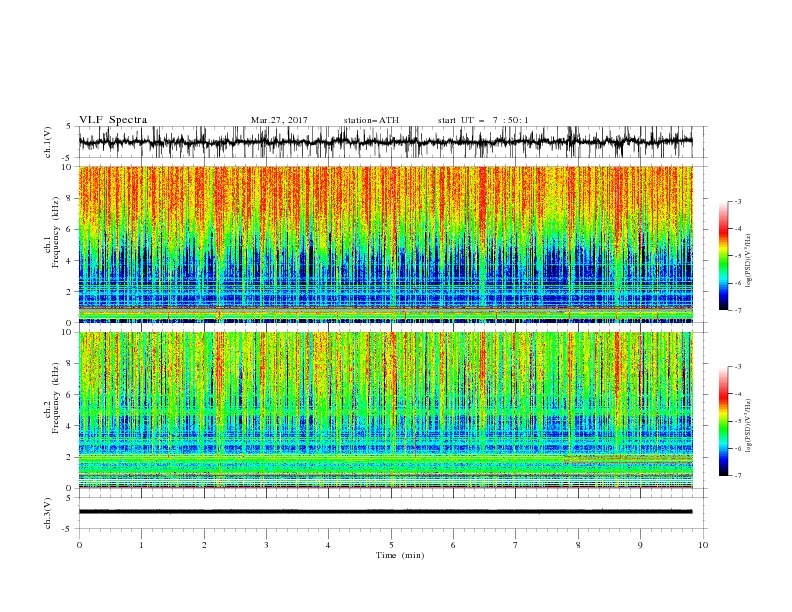Click the lower ch.2 PSD color bar
Screen dimensions: 792x612
pyautogui.click(x=723, y=421)
